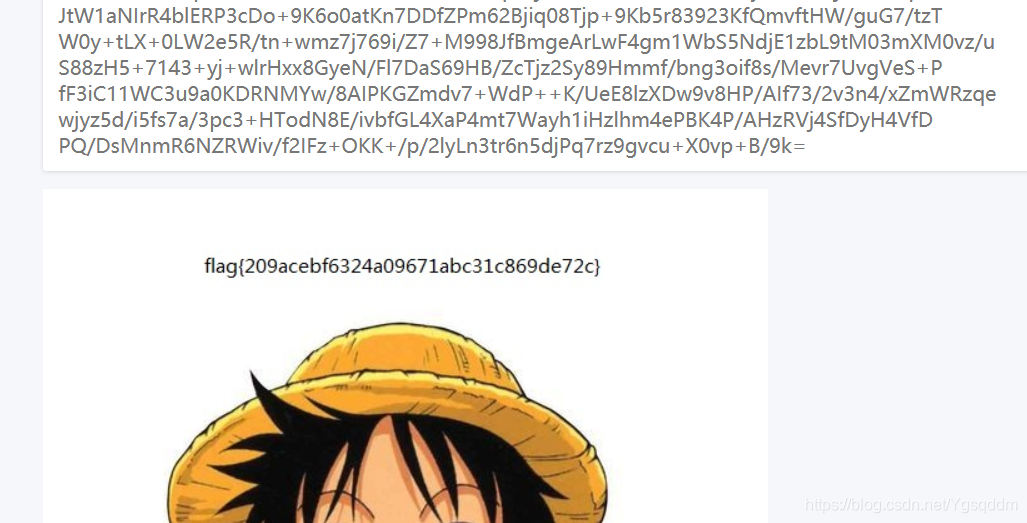Click the trailing equals sign ending base64

pos(799,147)
